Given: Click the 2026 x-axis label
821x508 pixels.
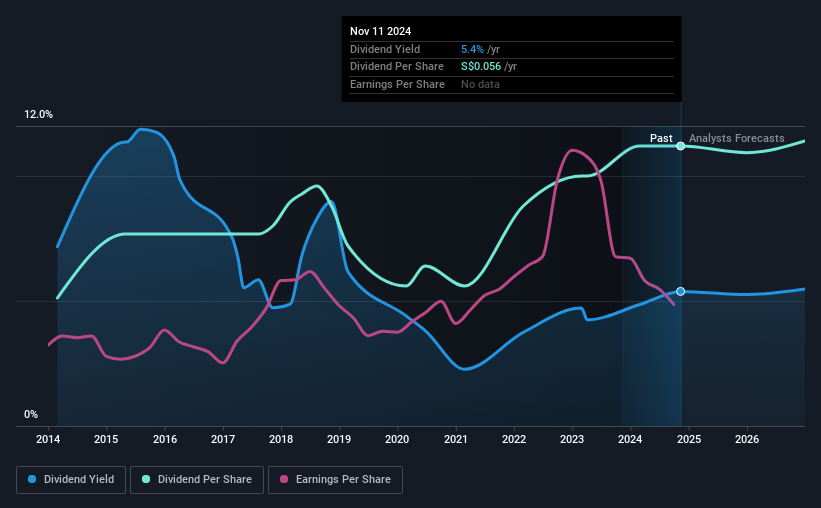Looking at the screenshot, I should click(x=747, y=439).
